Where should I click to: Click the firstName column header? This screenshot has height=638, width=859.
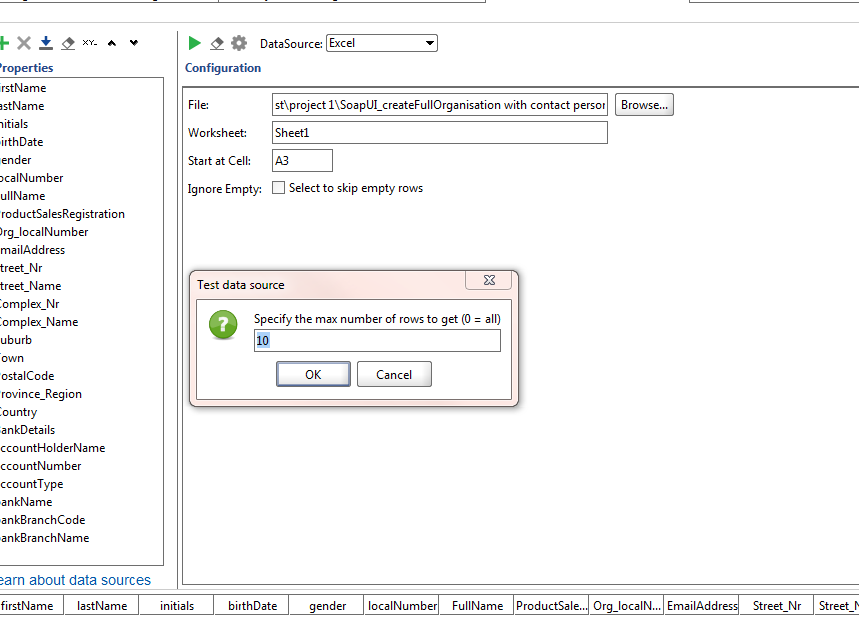coord(31,606)
